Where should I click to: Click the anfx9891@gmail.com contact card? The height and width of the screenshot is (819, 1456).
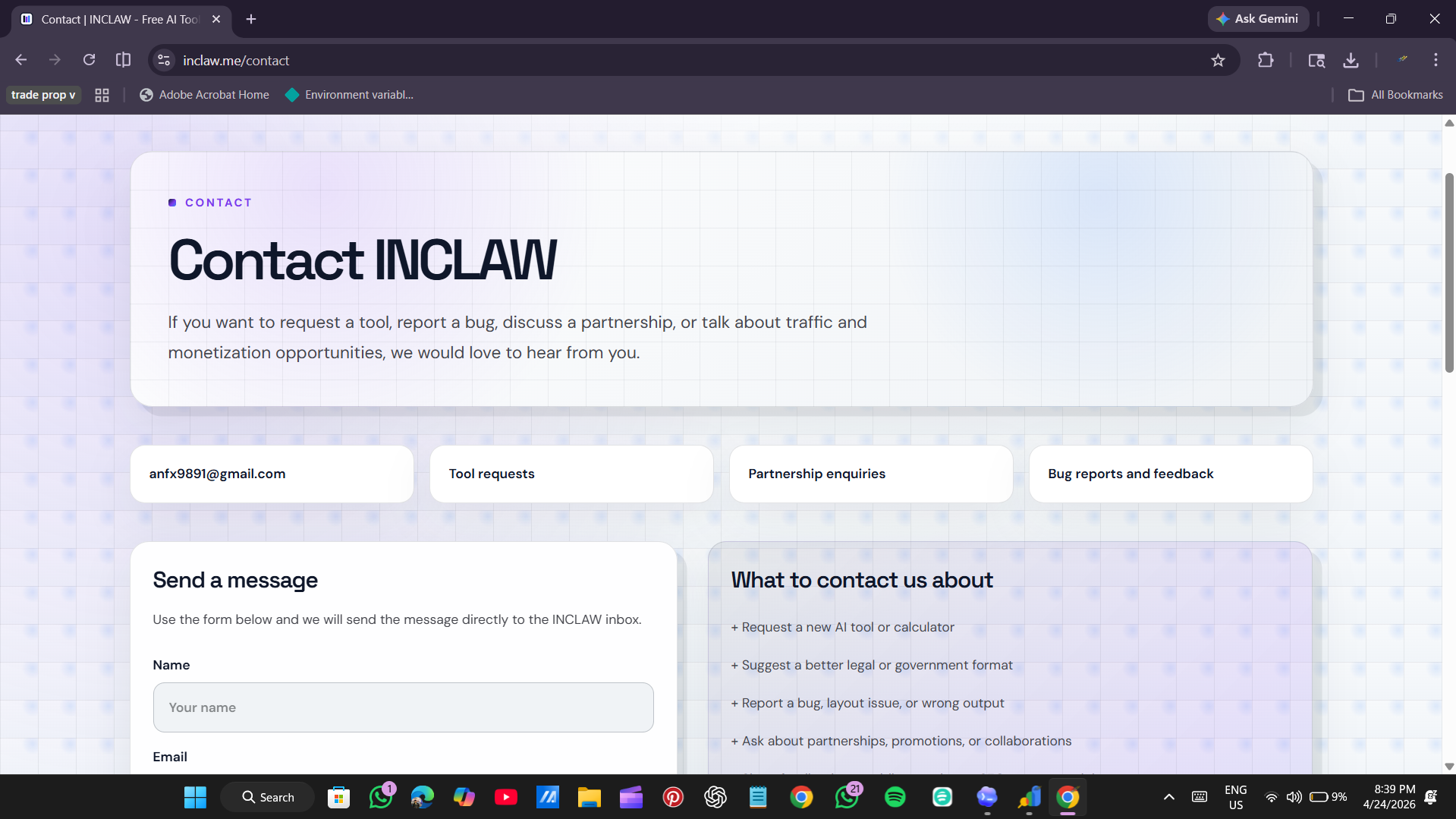[272, 474]
